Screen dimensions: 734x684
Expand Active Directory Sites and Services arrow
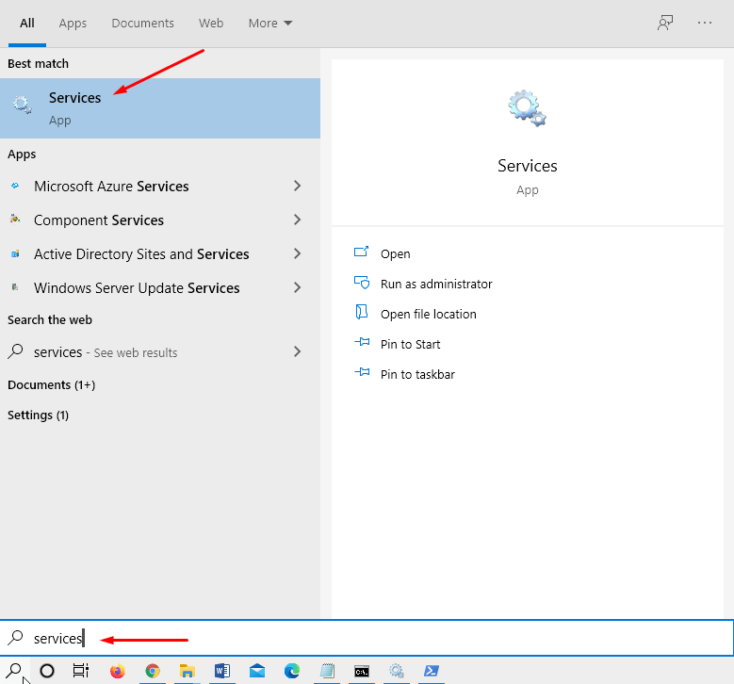pyautogui.click(x=297, y=254)
